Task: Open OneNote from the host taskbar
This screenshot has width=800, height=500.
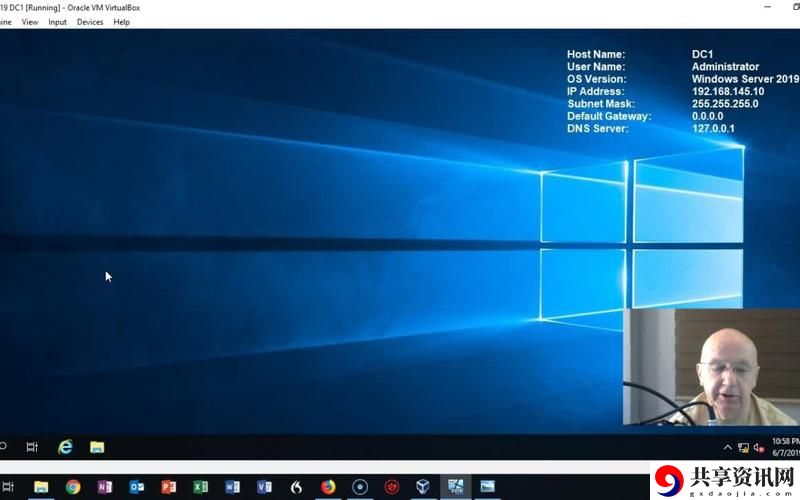Action: [105, 487]
